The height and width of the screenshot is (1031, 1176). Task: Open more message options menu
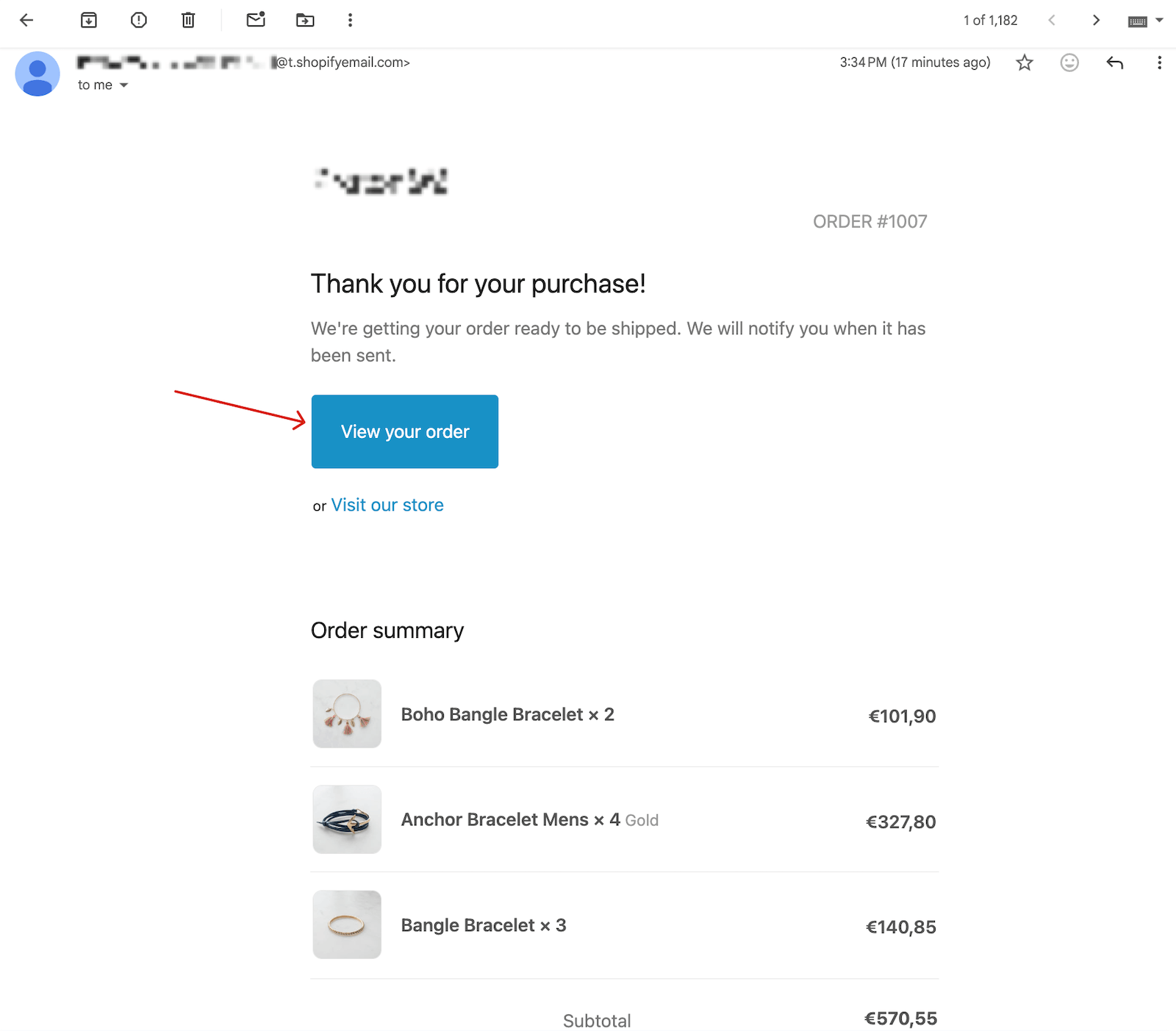point(1160,62)
